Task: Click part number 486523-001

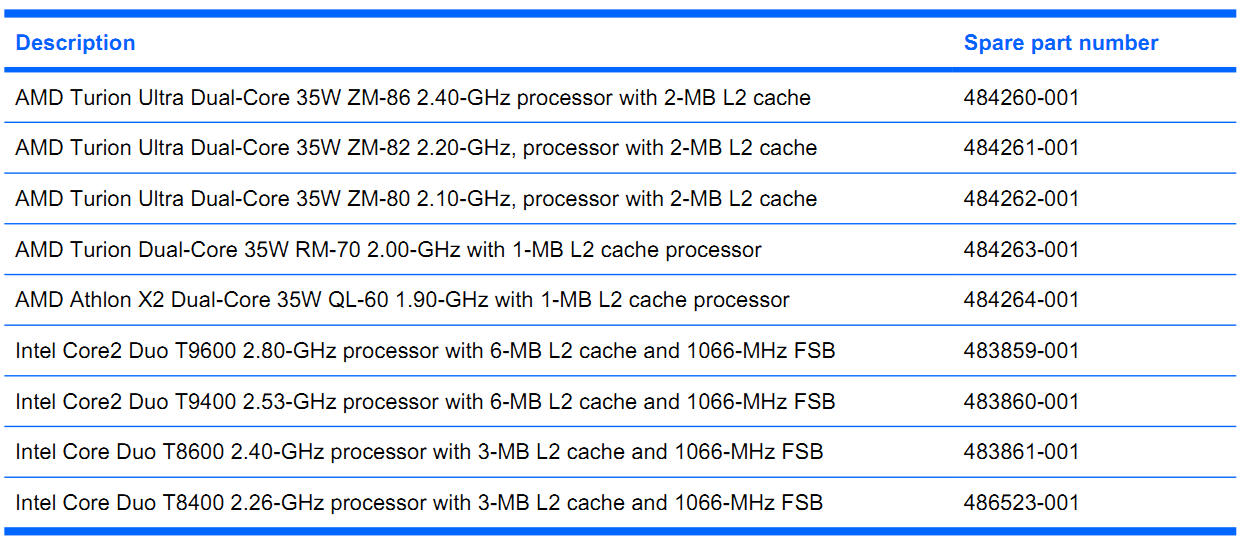Action: (x=1022, y=503)
